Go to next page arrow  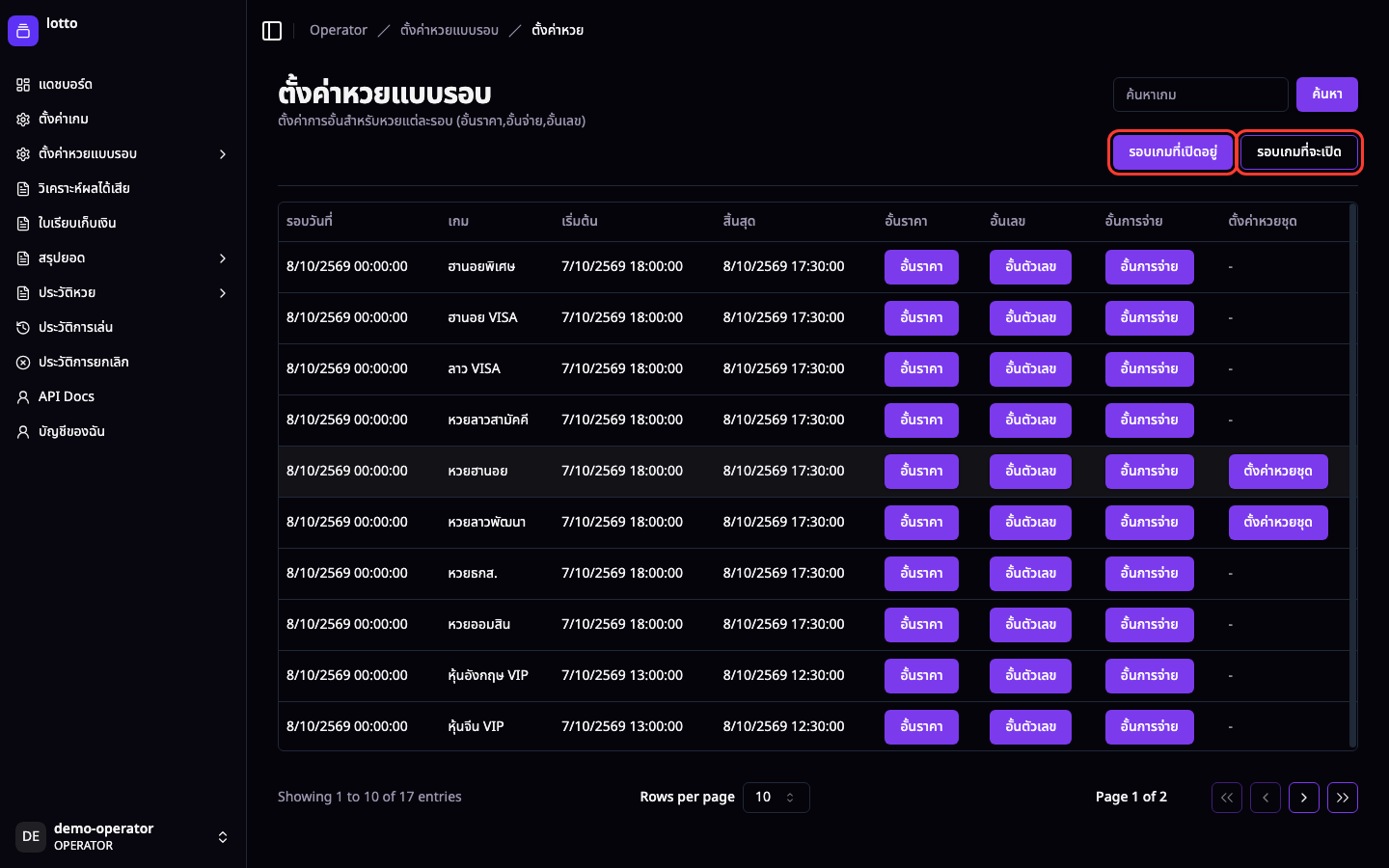1304,798
